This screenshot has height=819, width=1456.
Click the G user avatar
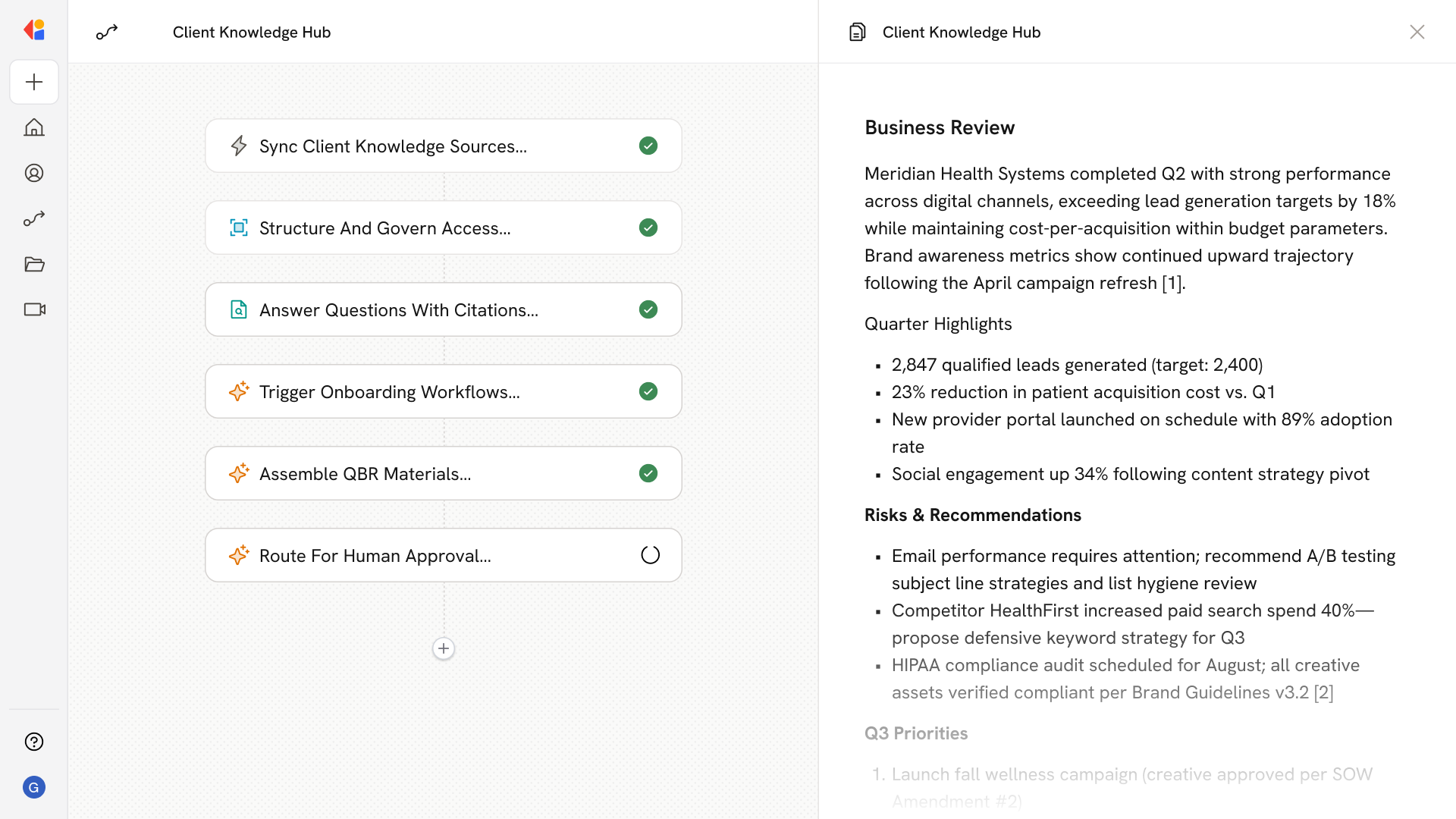click(34, 787)
